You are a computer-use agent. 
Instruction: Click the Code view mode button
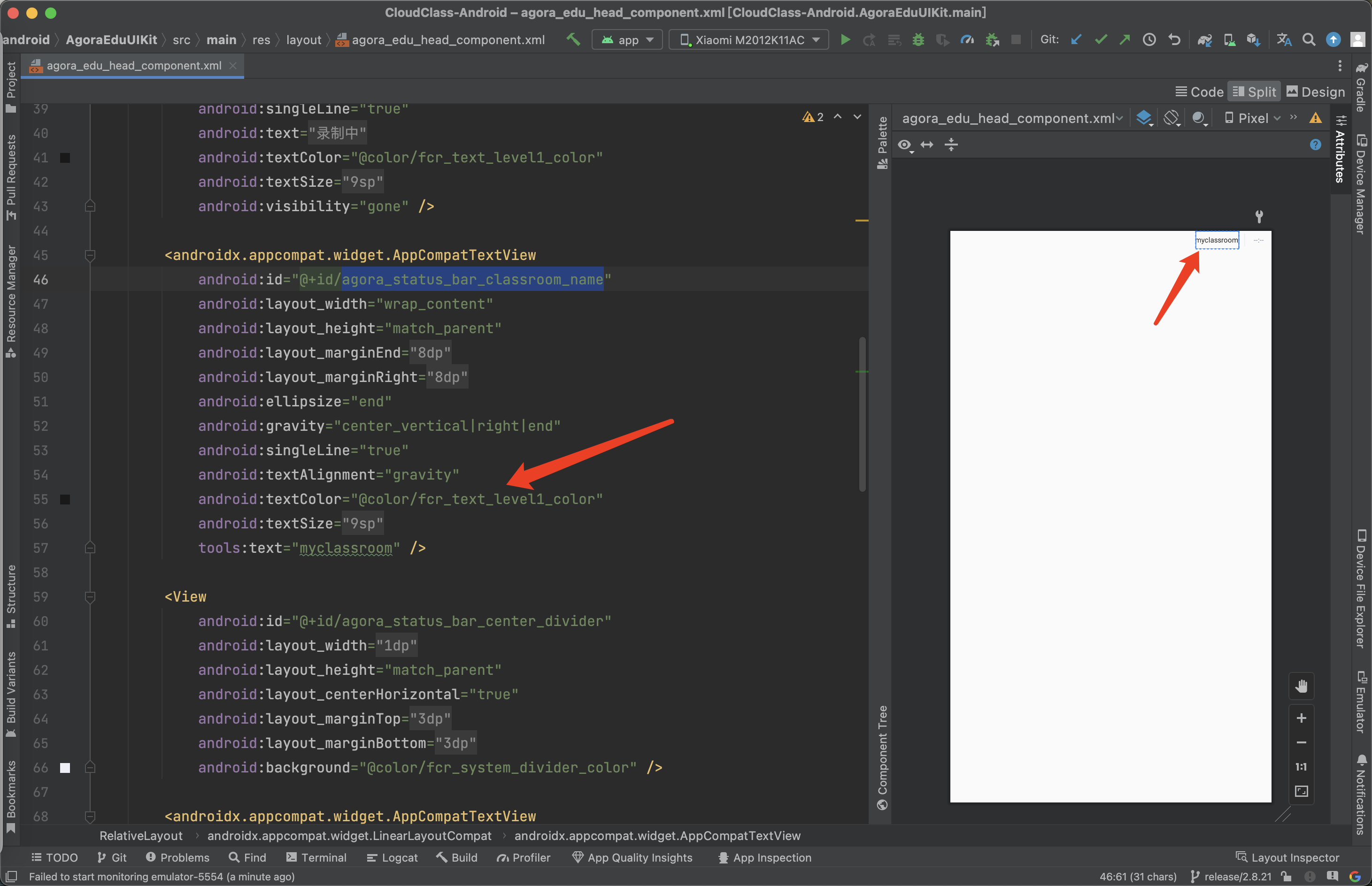[1200, 91]
